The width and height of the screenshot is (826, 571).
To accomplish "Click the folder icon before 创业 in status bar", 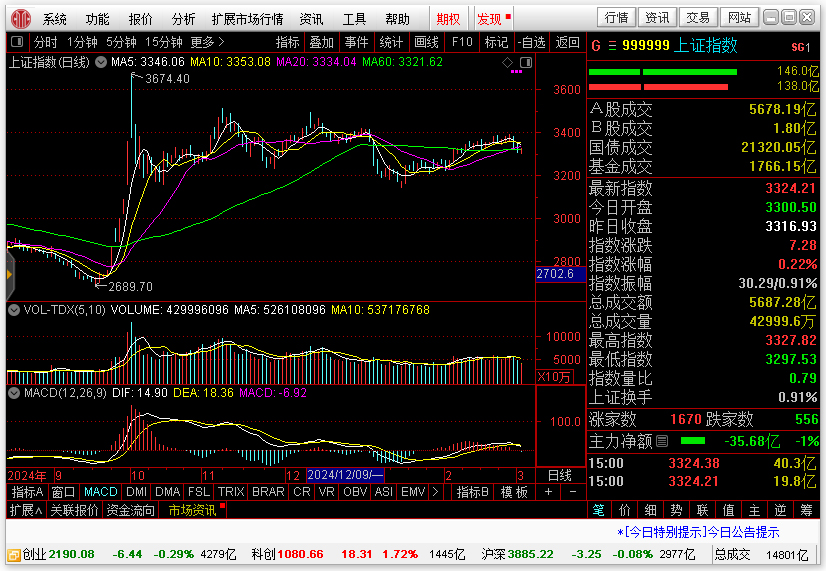I will [14, 555].
